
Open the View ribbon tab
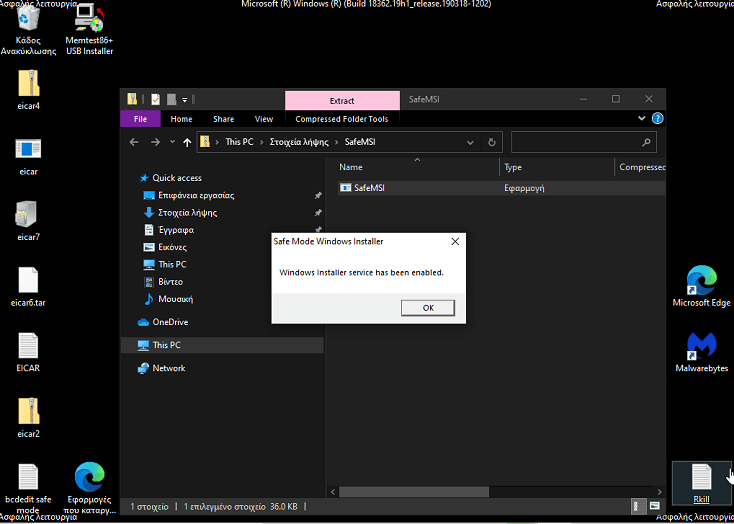tap(264, 119)
